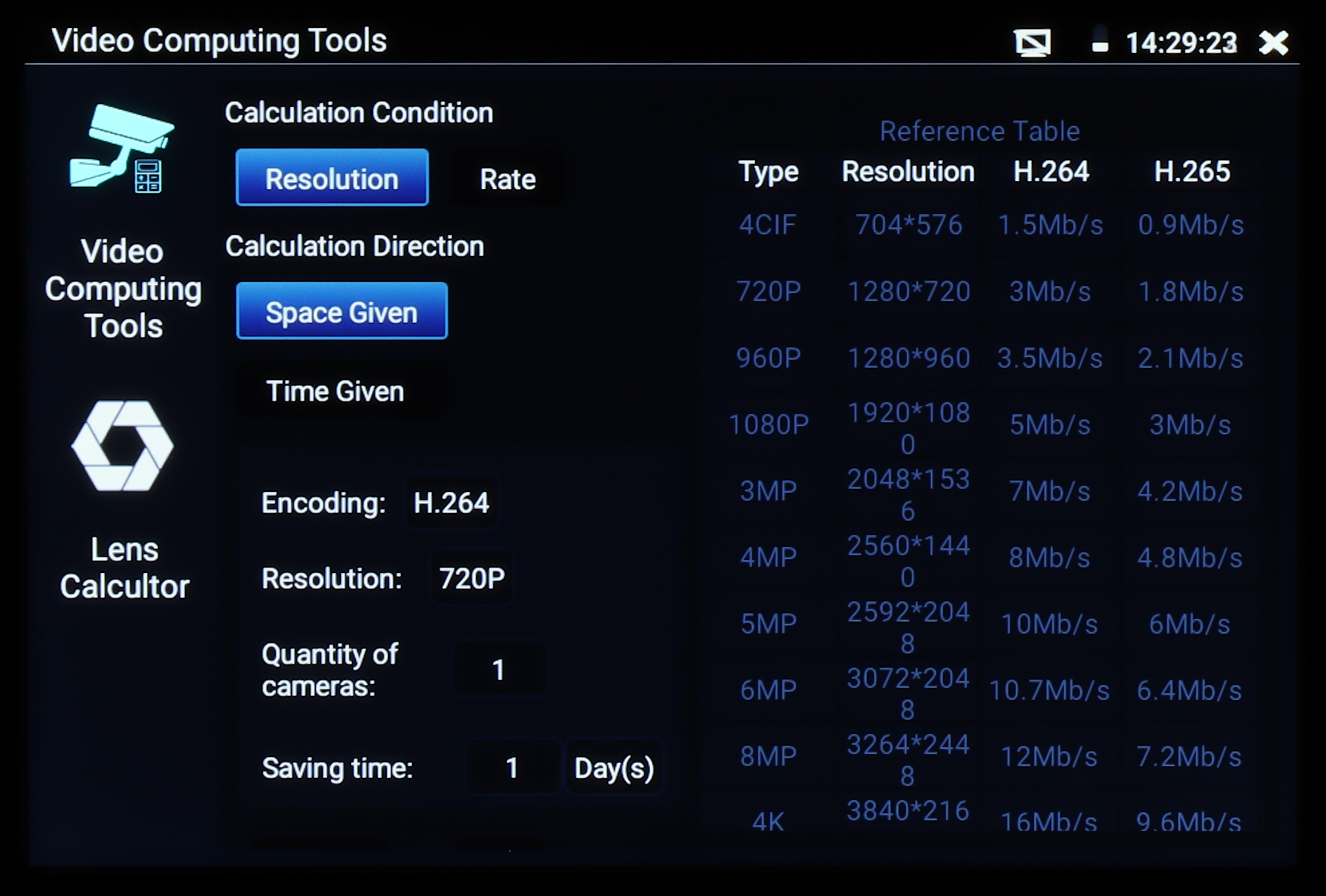Click the 4K row in reference table
Screen dimensions: 1326x896
click(x=768, y=821)
